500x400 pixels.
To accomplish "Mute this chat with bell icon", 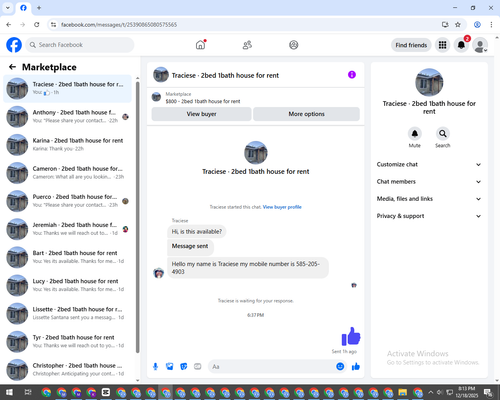I will pyautogui.click(x=415, y=134).
